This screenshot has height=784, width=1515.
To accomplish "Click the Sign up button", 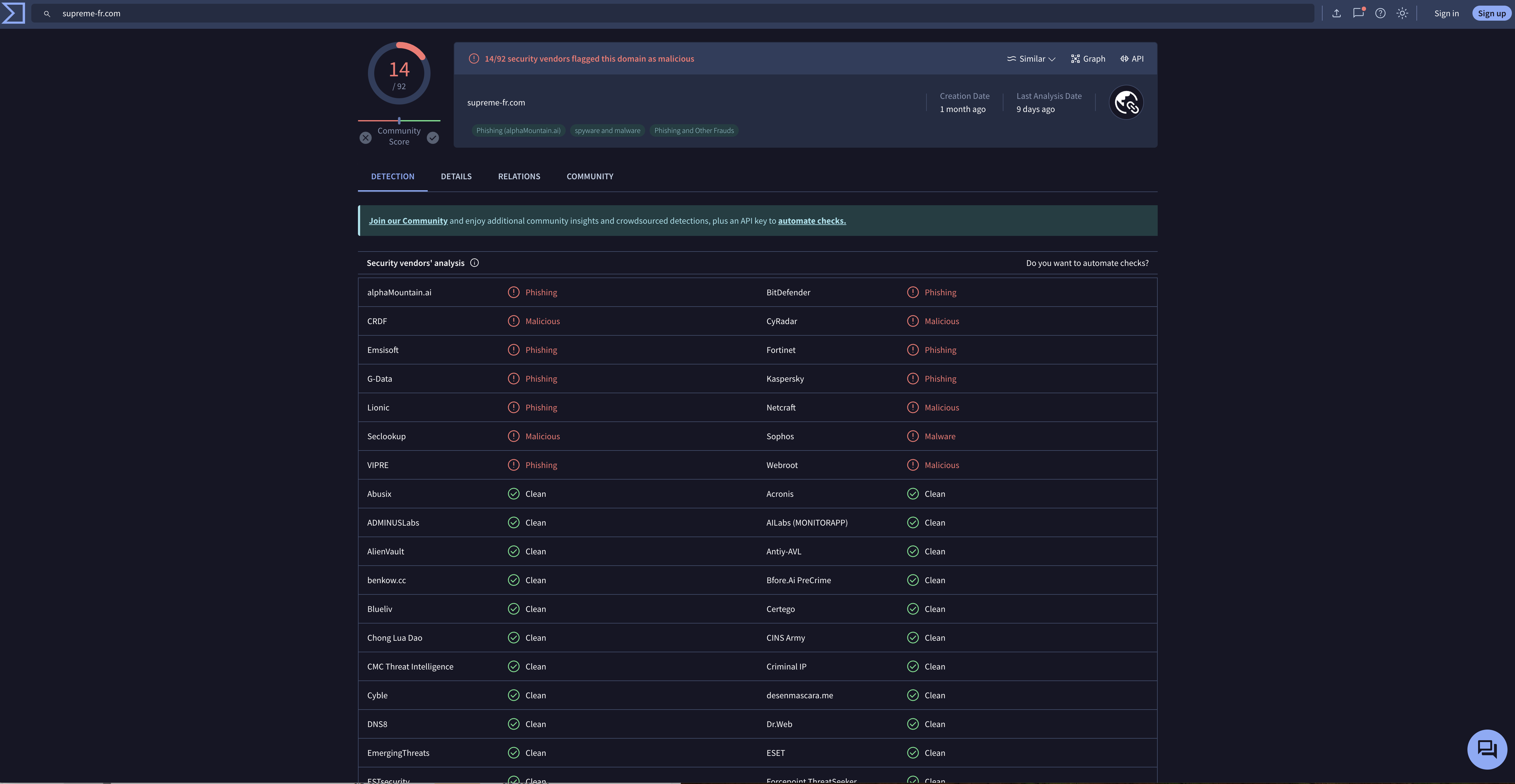I will (1492, 13).
